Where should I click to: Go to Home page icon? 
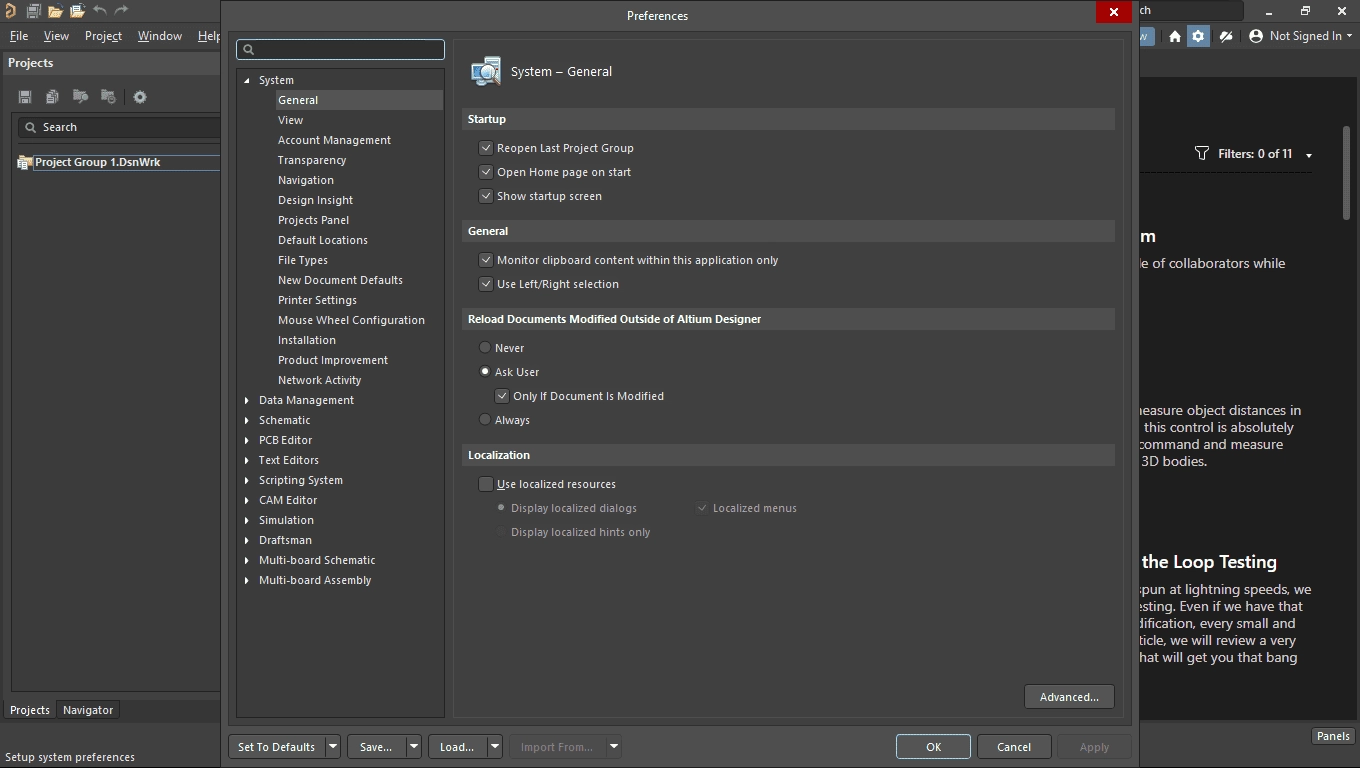(x=1175, y=36)
